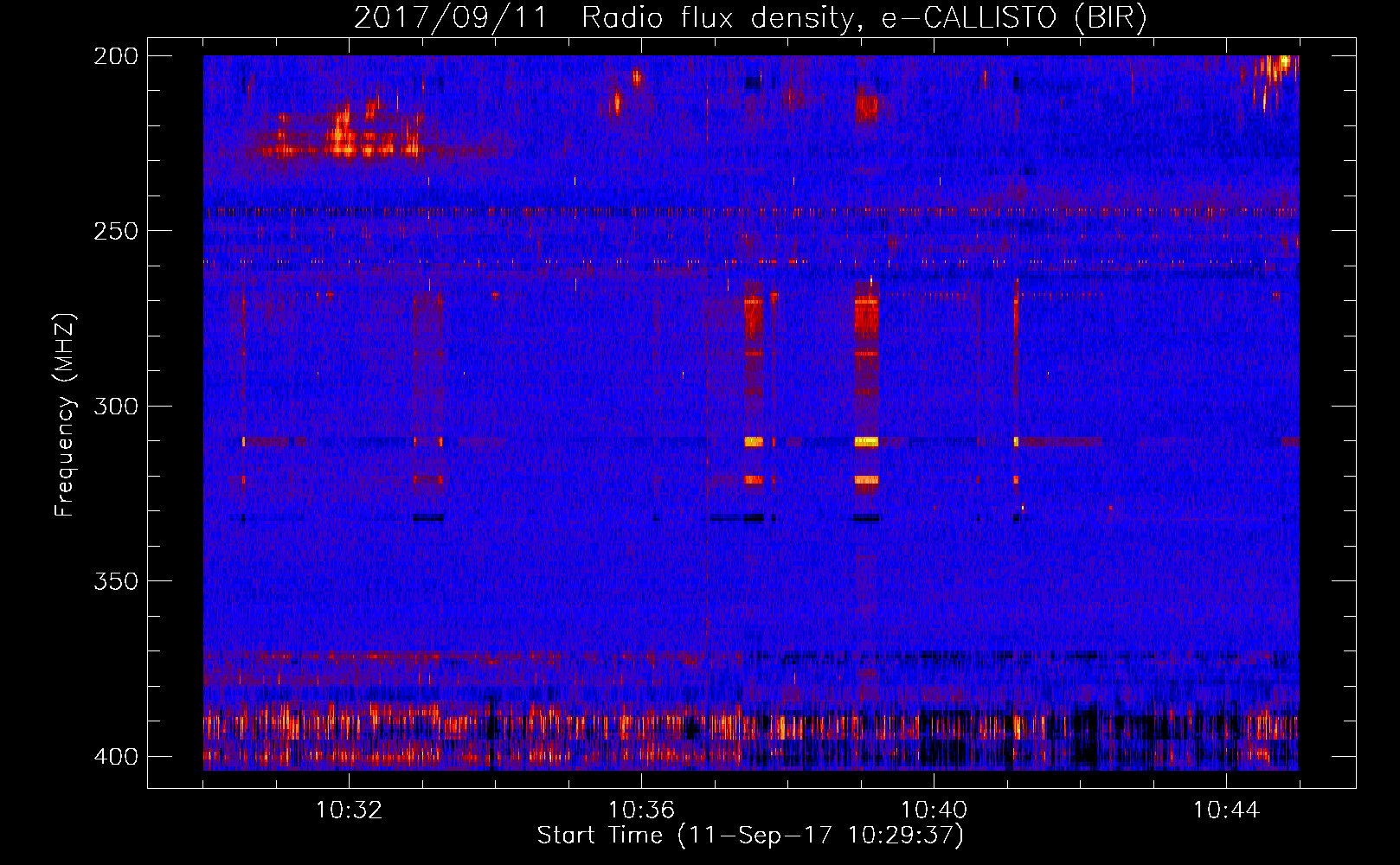Click the 200 frequency tick label
This screenshot has width=1400, height=865.
[x=115, y=55]
